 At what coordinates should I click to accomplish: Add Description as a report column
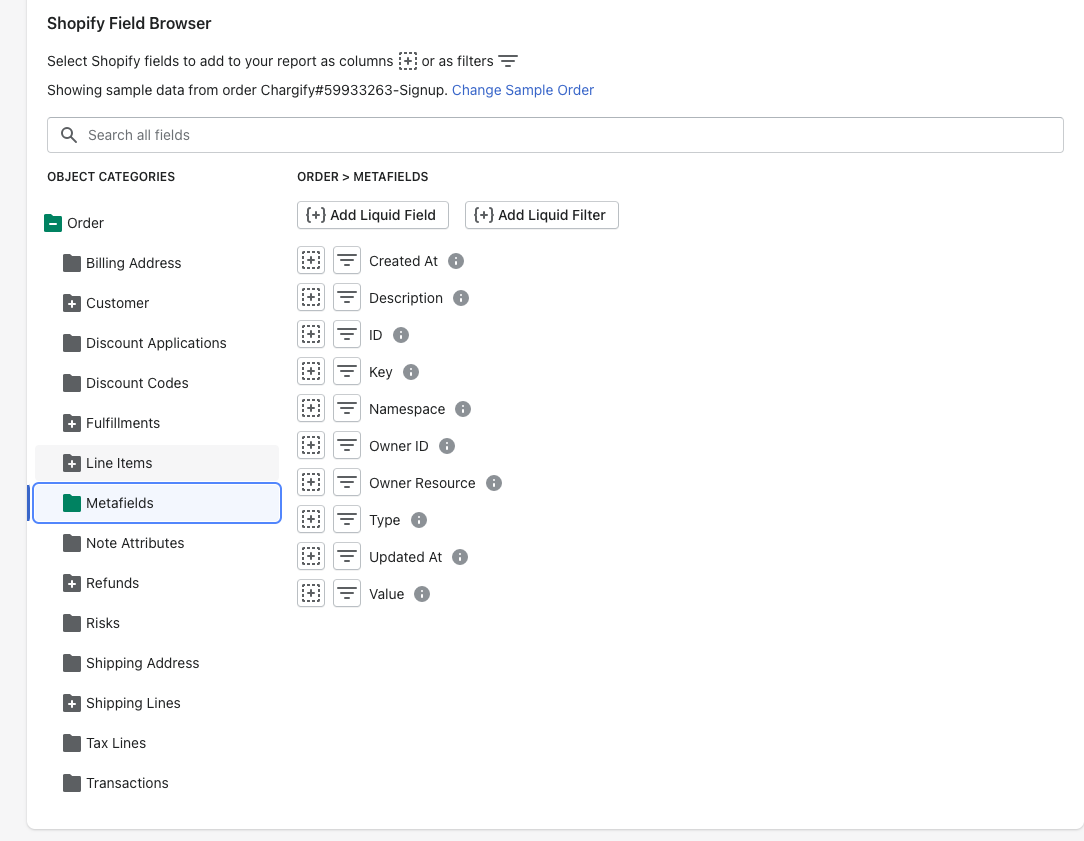[311, 298]
